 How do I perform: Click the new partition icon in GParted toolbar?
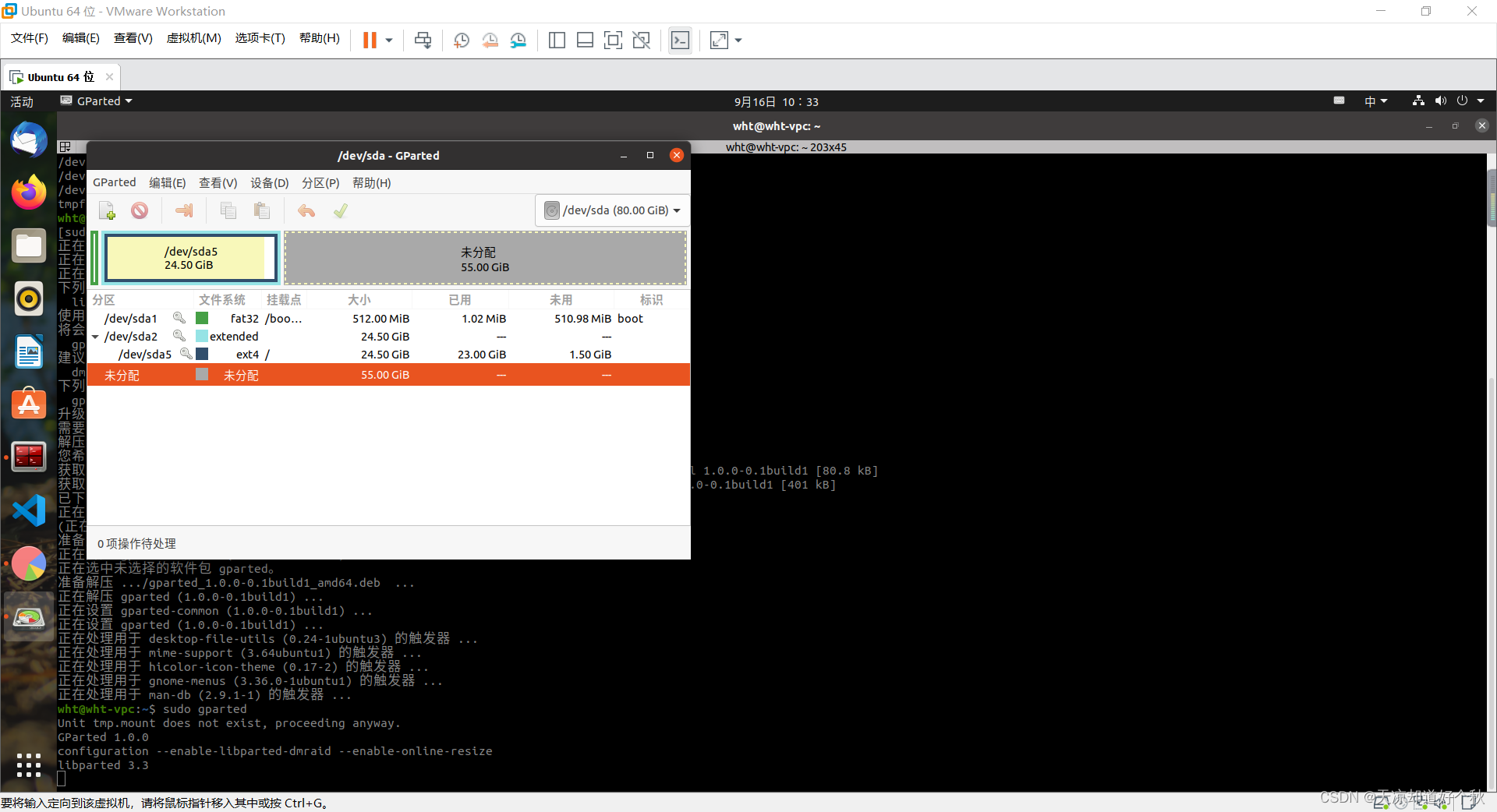108,210
